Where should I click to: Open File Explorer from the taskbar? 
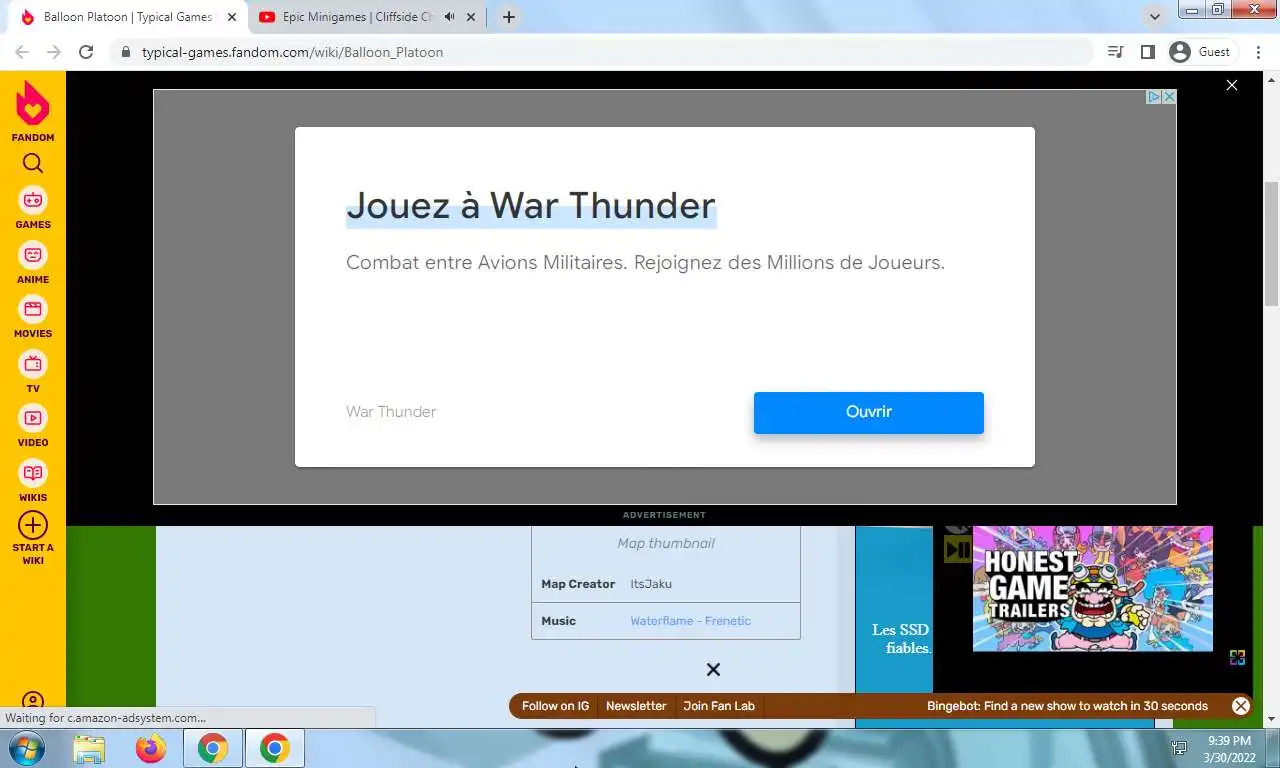click(89, 748)
